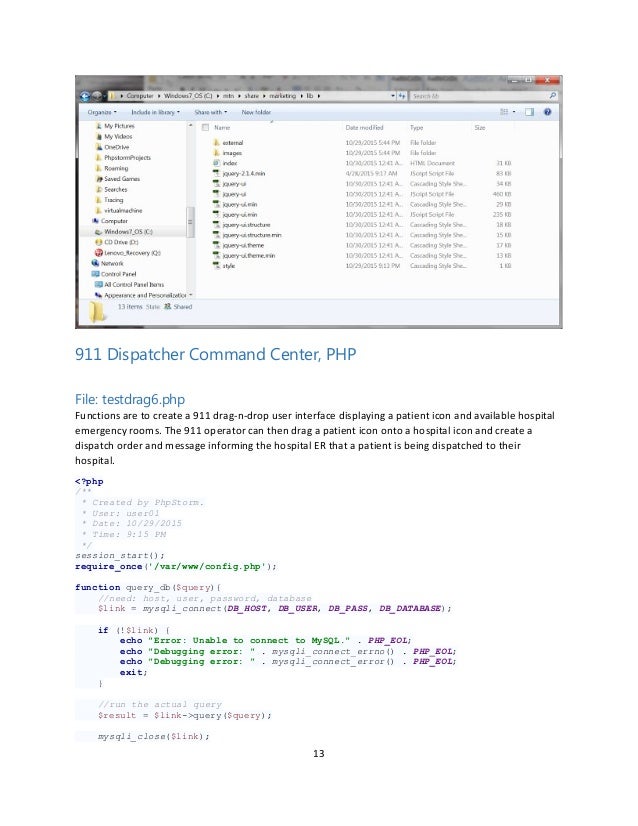Select Windows7_OS (C:) in the address breadcrumb
Screen dimensions: 638x826
tap(188, 96)
